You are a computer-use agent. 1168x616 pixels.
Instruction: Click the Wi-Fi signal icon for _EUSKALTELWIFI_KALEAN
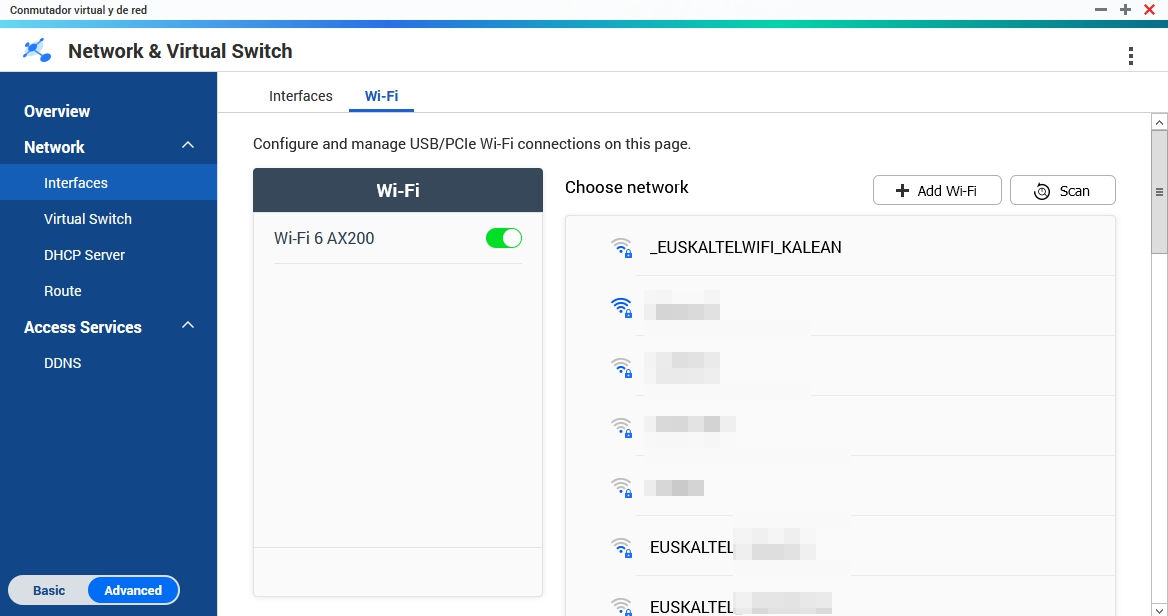pyautogui.click(x=622, y=248)
